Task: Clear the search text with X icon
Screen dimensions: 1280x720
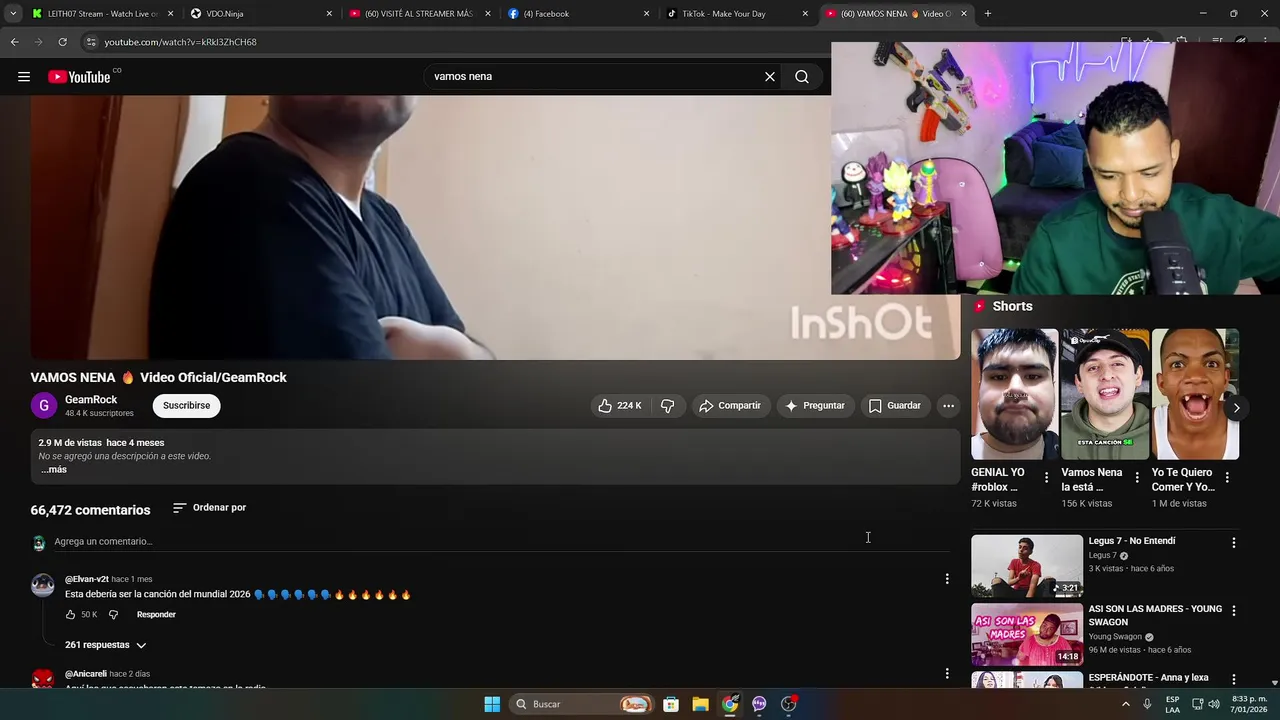Action: pyautogui.click(x=770, y=77)
